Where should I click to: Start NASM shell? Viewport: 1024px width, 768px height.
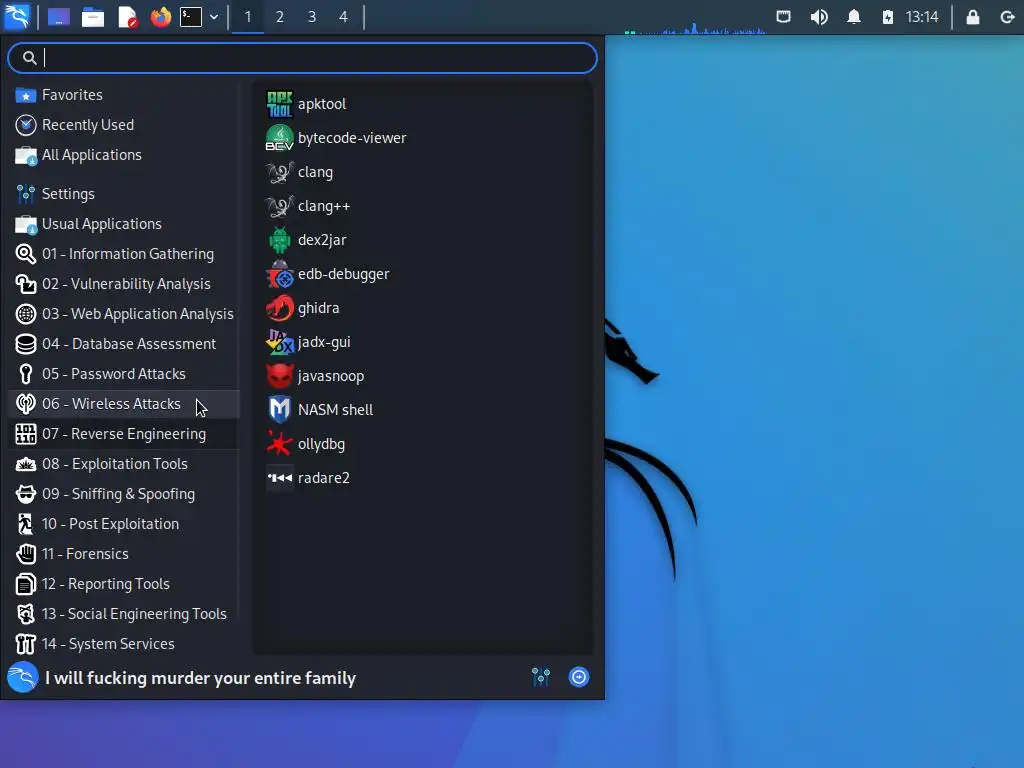tap(423, 409)
